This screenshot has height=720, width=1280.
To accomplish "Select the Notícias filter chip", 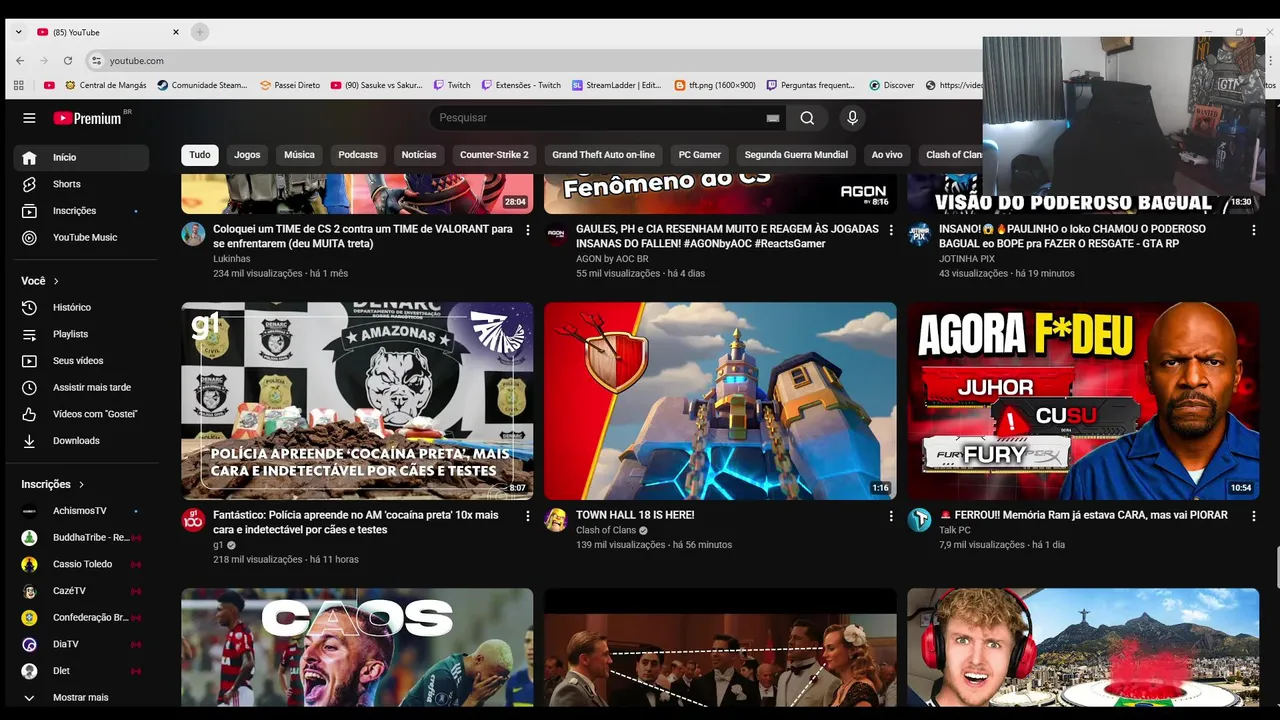I will [x=419, y=155].
